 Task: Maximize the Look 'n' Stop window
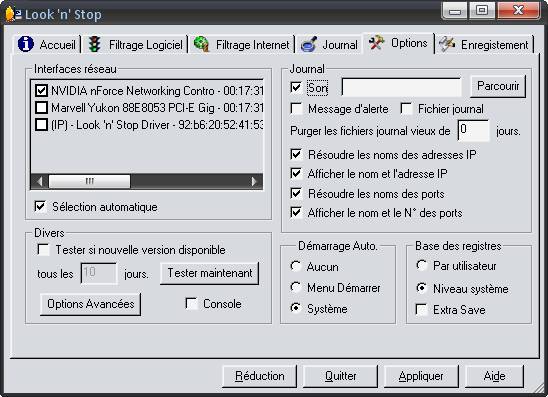click(x=482, y=11)
